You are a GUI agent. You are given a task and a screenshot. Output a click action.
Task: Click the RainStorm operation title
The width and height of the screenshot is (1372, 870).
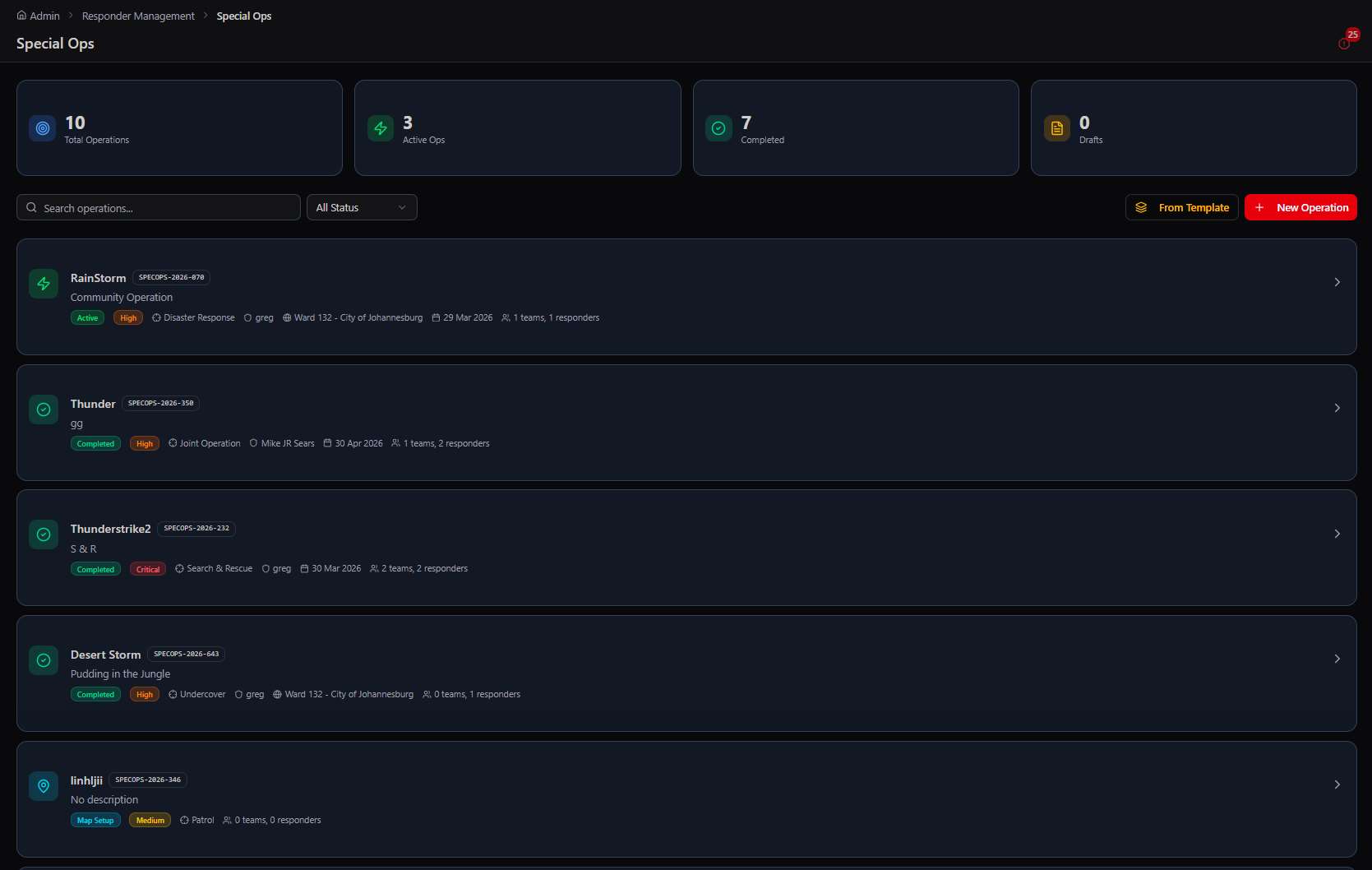tap(99, 278)
